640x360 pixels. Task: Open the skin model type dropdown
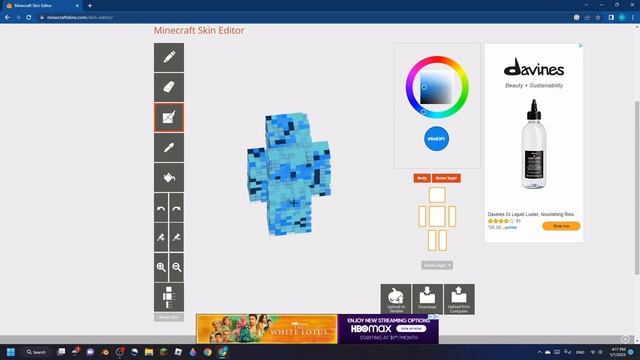tap(437, 265)
